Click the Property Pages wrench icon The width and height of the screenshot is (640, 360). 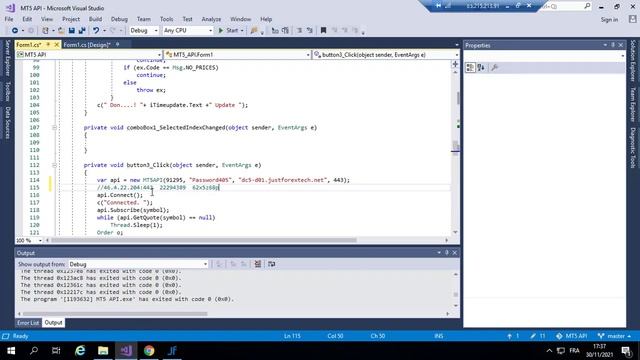coord(494,68)
